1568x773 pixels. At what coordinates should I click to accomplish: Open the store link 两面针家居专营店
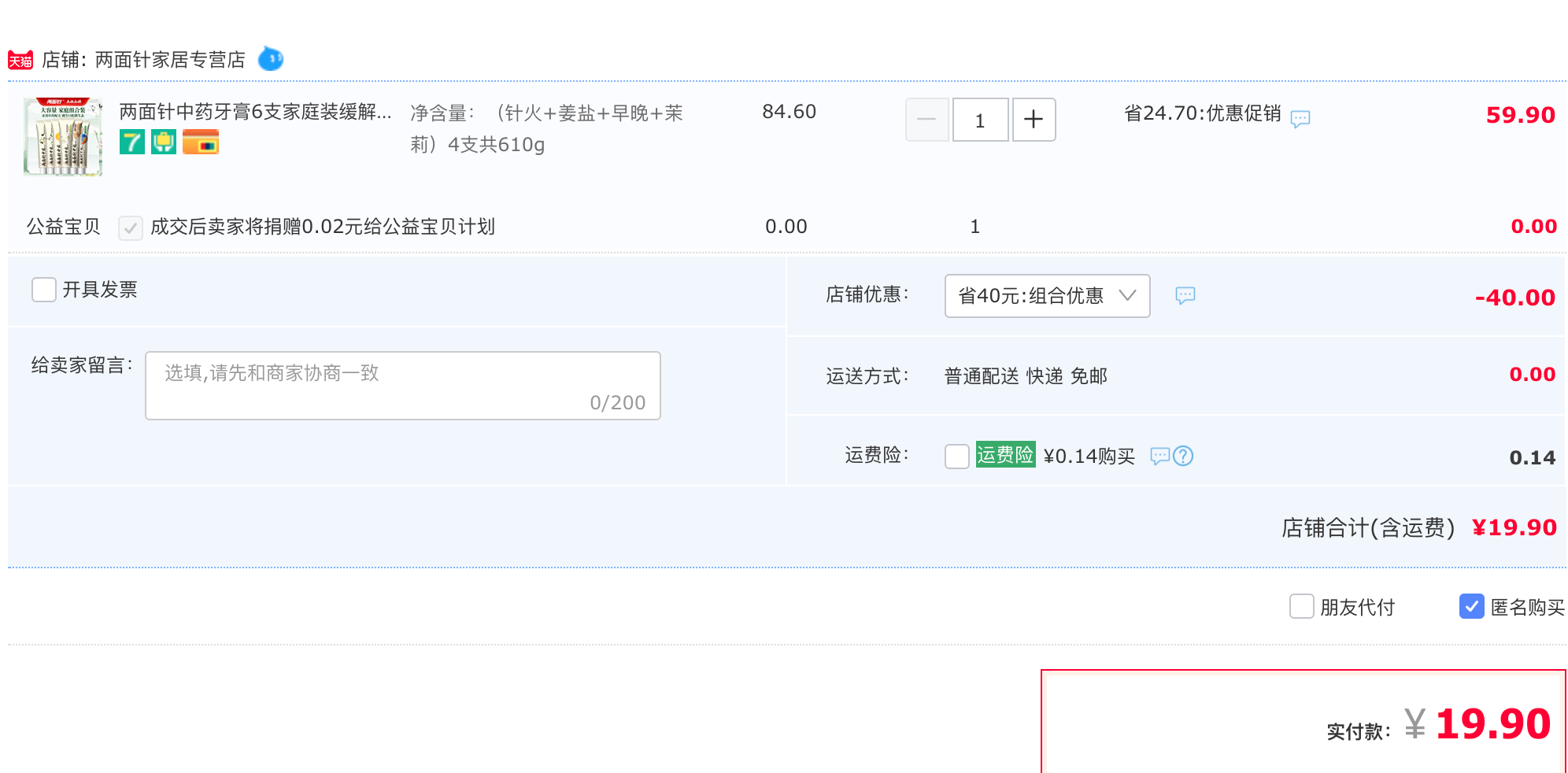(x=170, y=60)
